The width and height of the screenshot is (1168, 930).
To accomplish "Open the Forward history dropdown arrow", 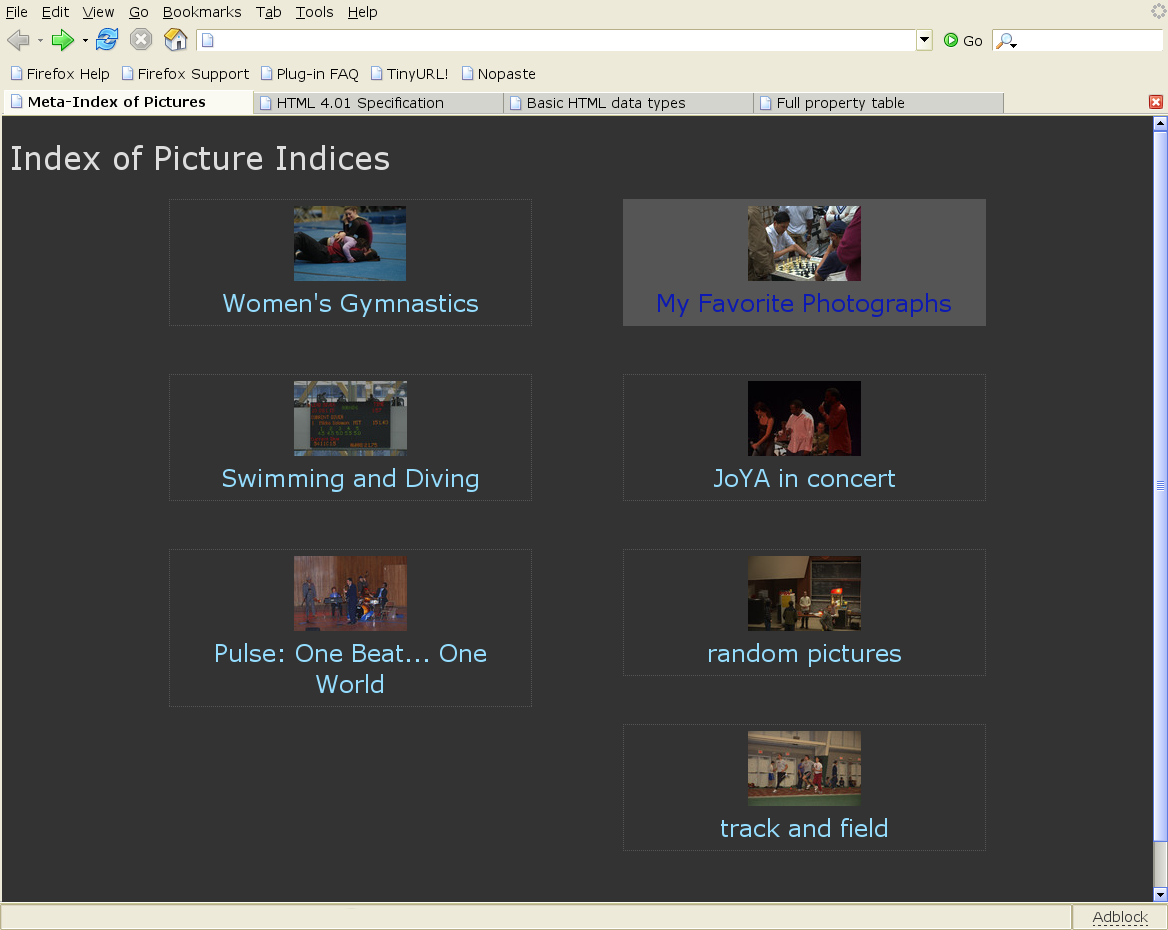I will (85, 41).
